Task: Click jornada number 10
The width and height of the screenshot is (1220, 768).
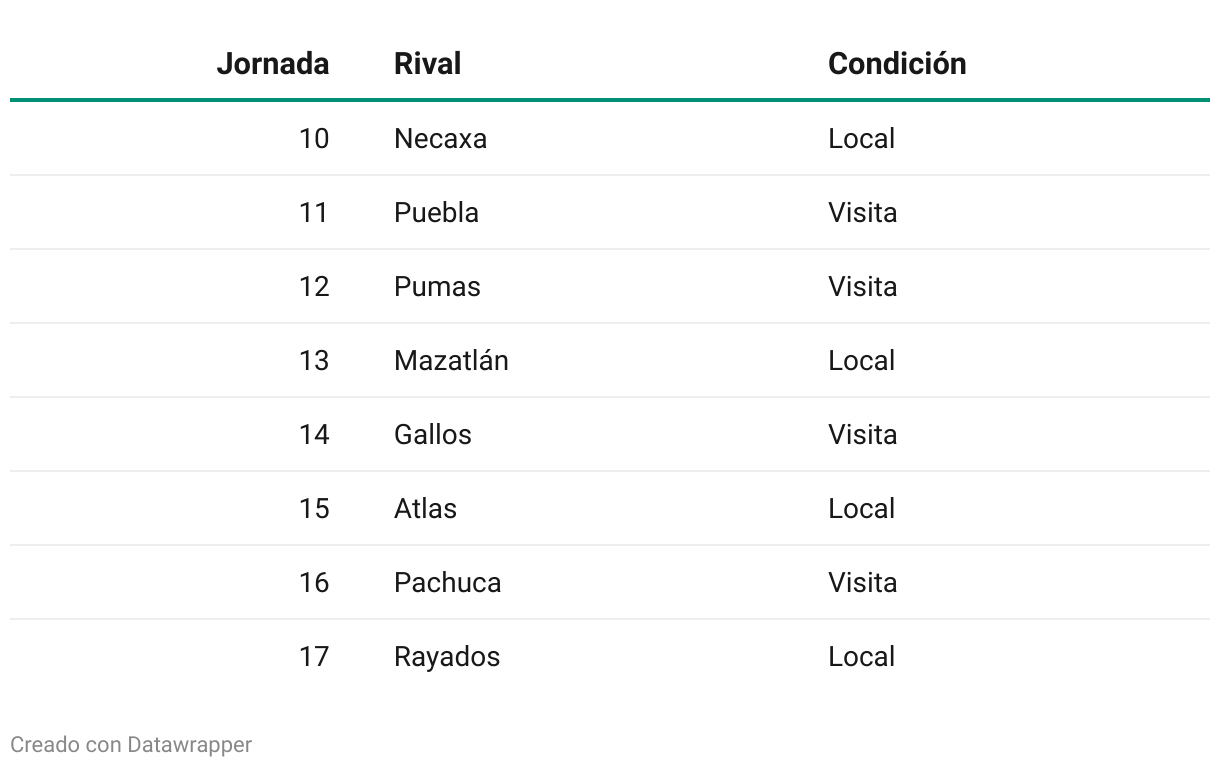Action: [313, 138]
